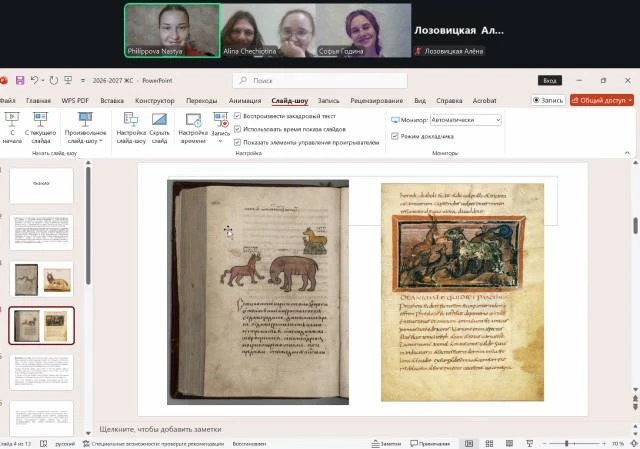Switch to Reading view icon
Screen dimensions: 640x449
[x=509, y=444]
